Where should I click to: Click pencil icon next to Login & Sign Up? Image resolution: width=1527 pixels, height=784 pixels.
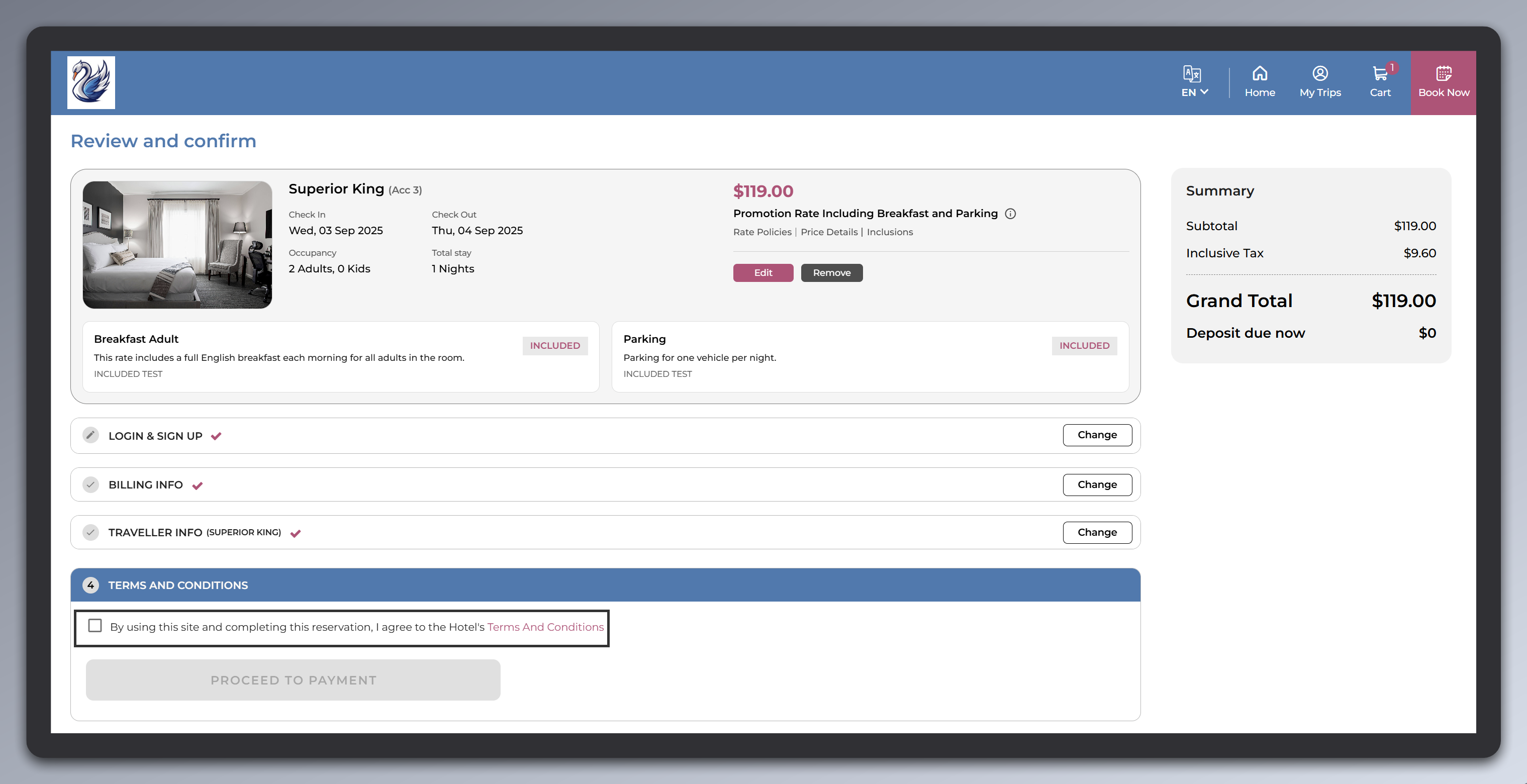click(90, 435)
